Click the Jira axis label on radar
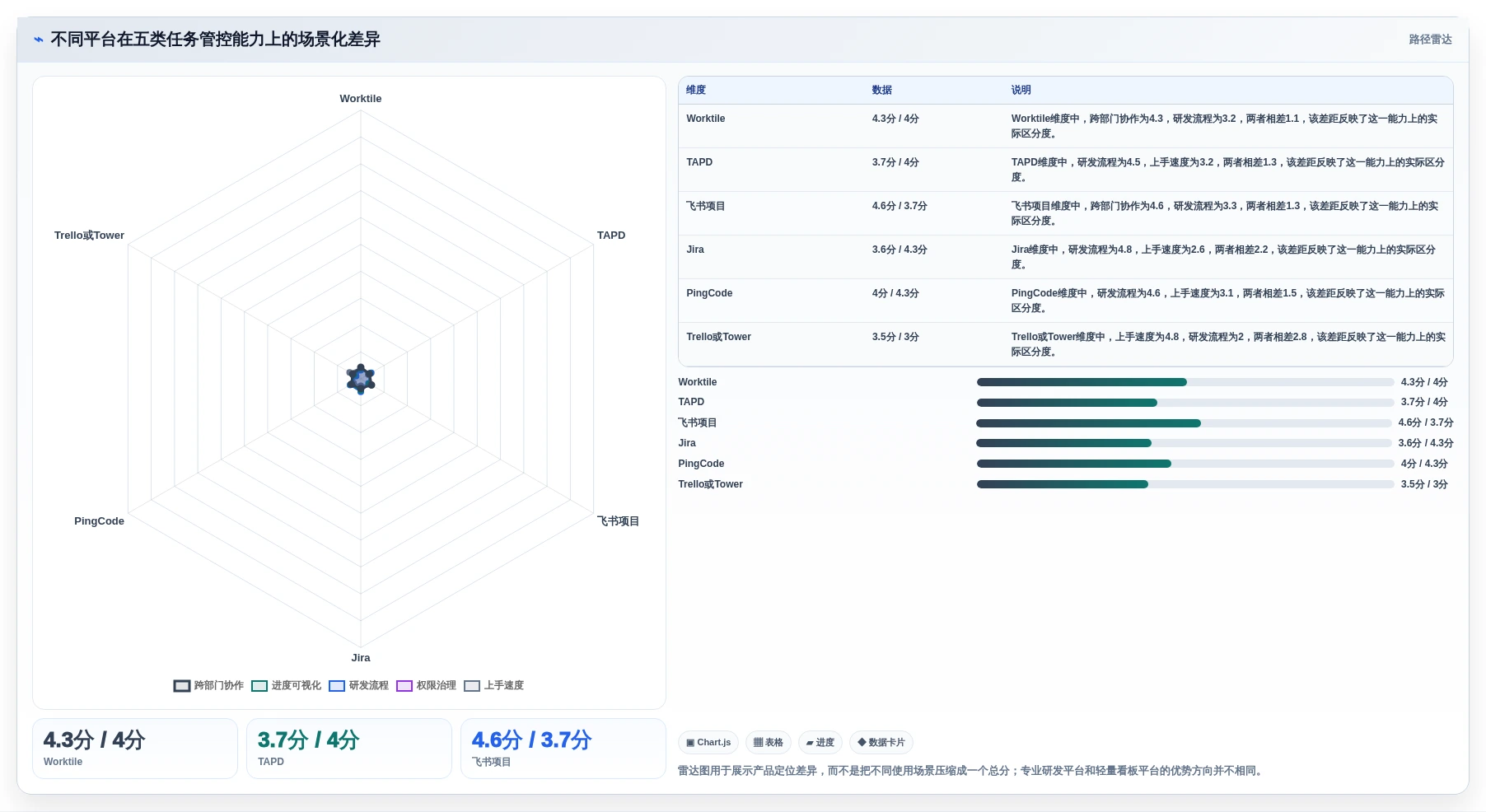The height and width of the screenshot is (812, 1486). [361, 658]
